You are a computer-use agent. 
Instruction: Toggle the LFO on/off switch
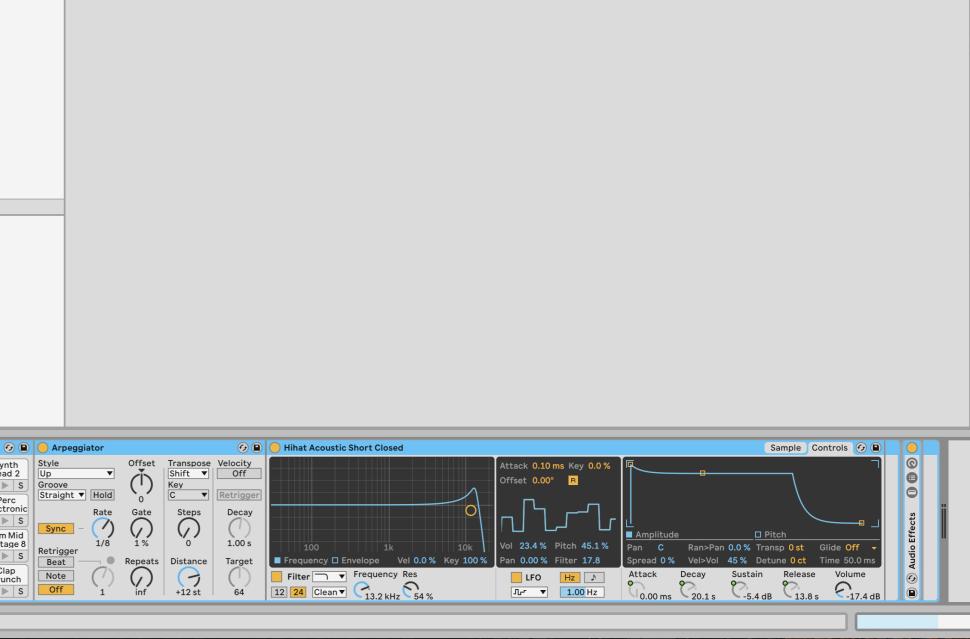tap(516, 578)
